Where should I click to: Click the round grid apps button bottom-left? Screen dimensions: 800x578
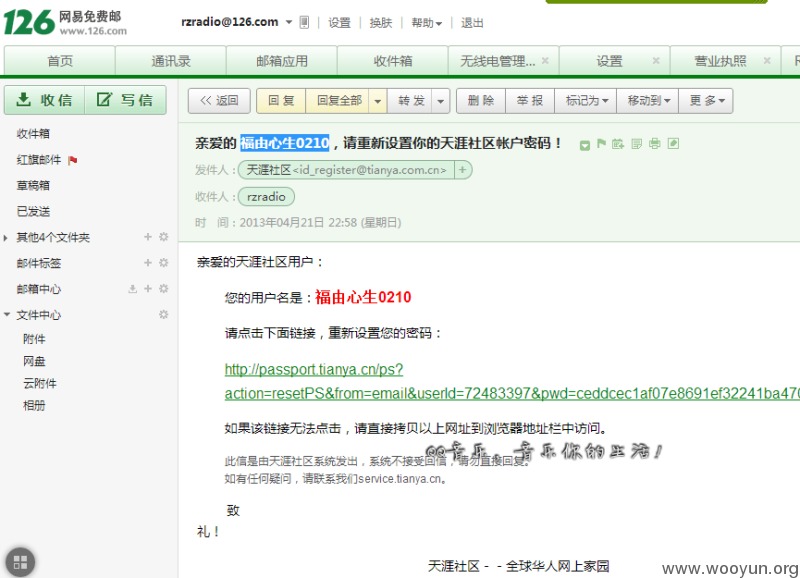pos(20,562)
